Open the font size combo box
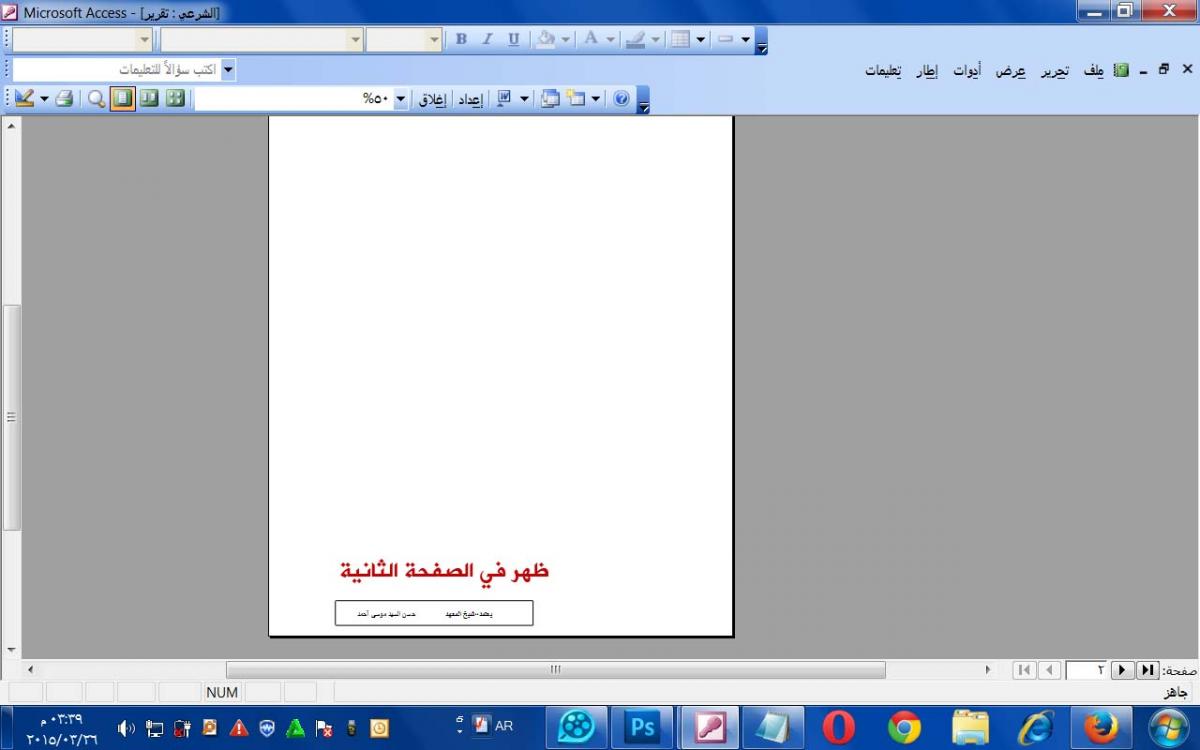This screenshot has width=1200, height=750. coord(404,39)
